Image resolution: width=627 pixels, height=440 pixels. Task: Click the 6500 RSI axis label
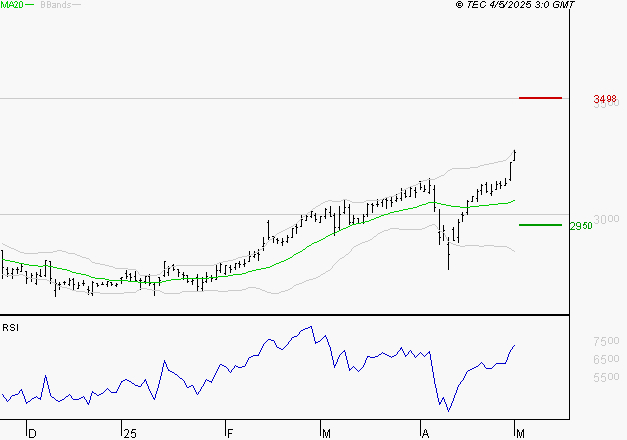coord(606,359)
